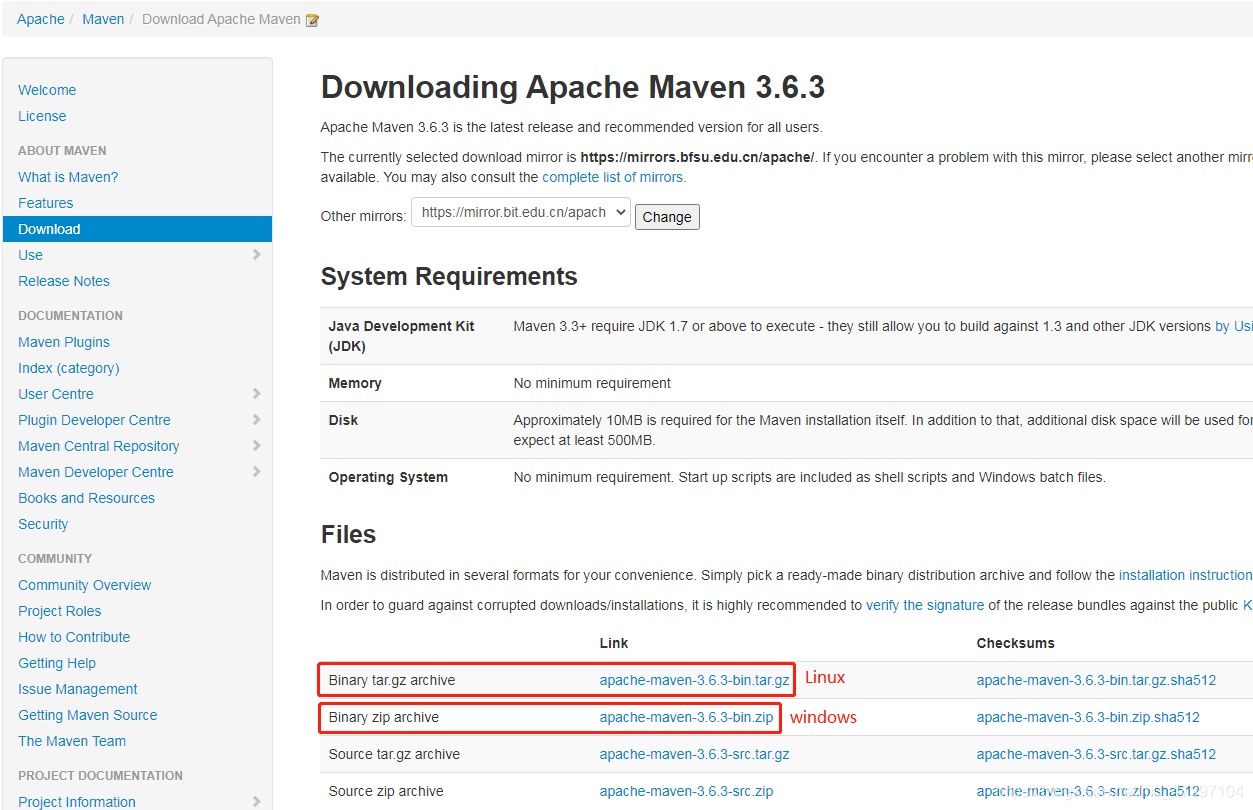Open the verify the signature link
The height and width of the screenshot is (810, 1253).
point(925,605)
